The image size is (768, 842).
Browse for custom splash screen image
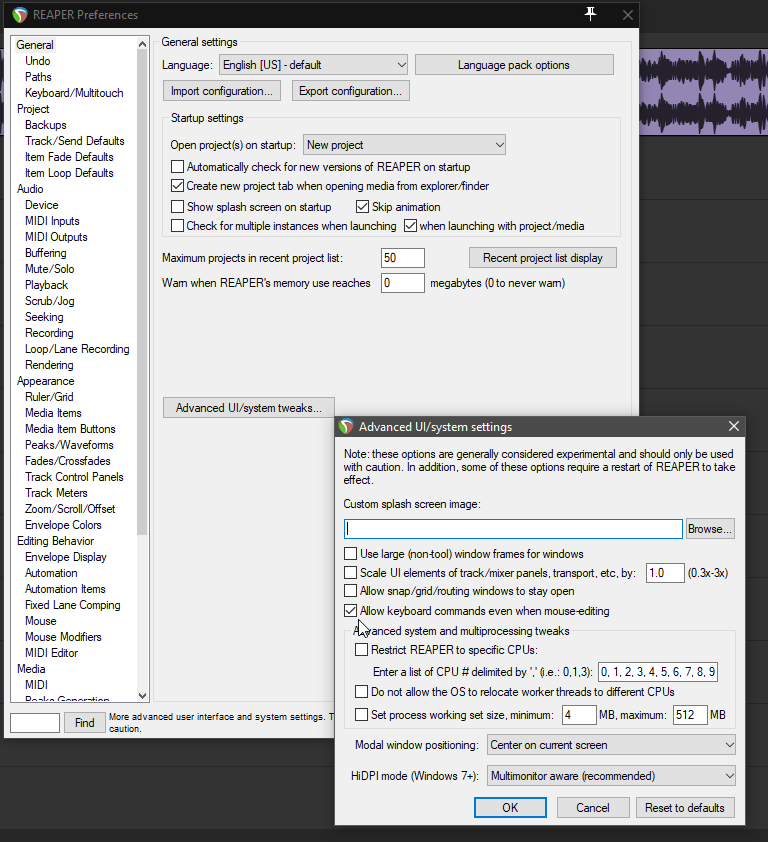710,529
